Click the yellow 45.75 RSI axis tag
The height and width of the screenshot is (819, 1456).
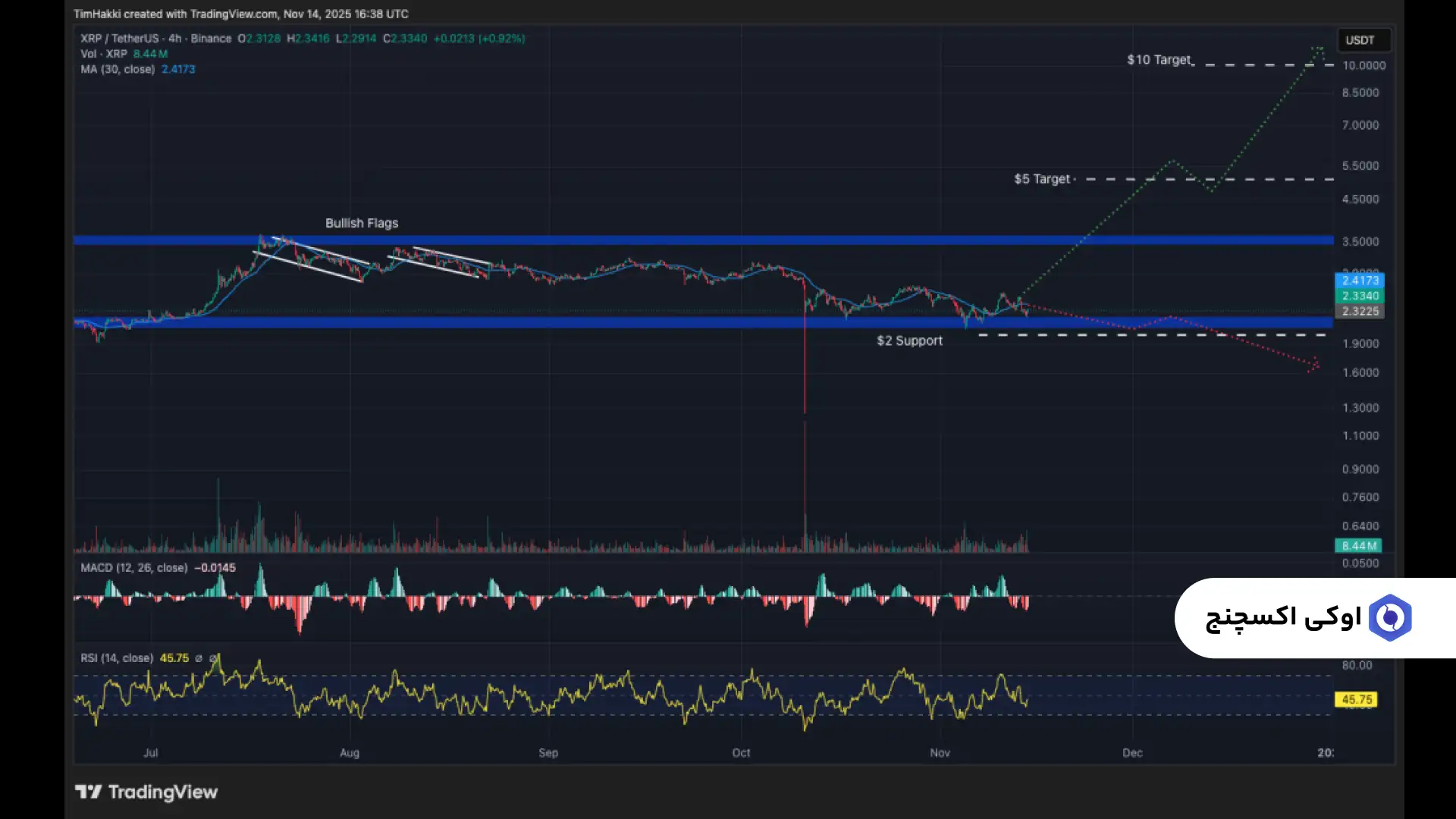pos(1356,699)
